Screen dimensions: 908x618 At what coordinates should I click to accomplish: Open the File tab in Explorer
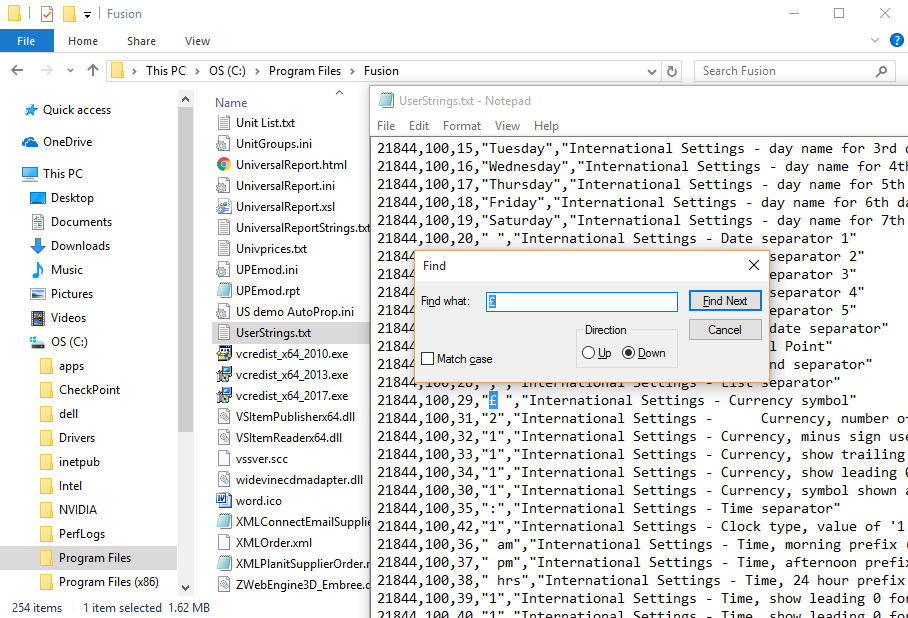click(x=26, y=41)
